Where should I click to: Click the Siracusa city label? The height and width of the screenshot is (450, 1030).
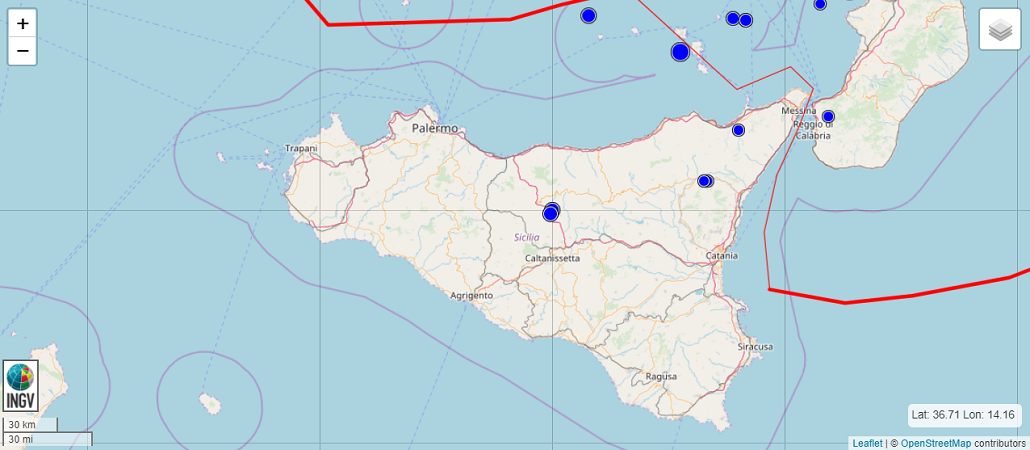click(755, 346)
